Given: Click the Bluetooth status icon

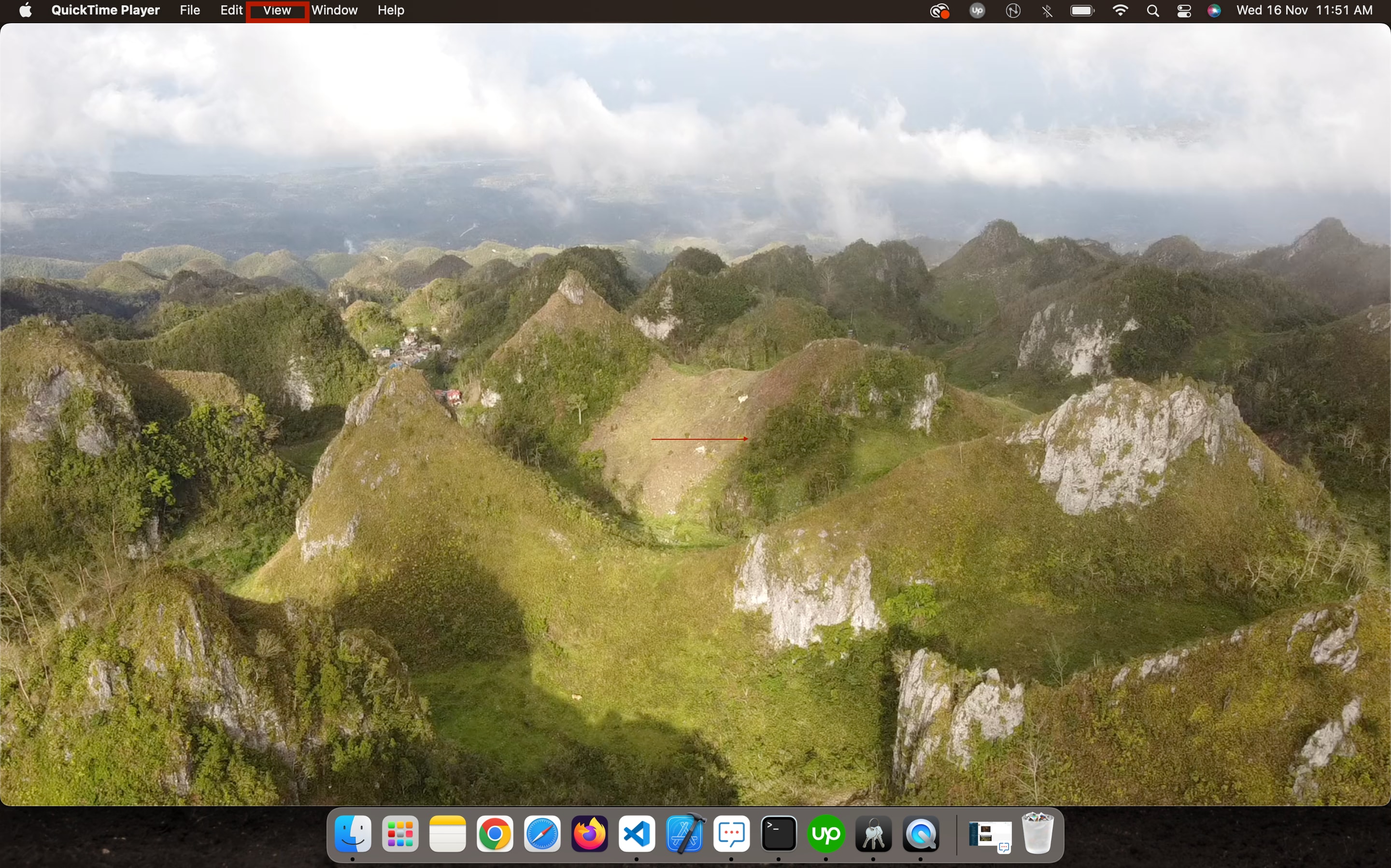Looking at the screenshot, I should point(1047,11).
